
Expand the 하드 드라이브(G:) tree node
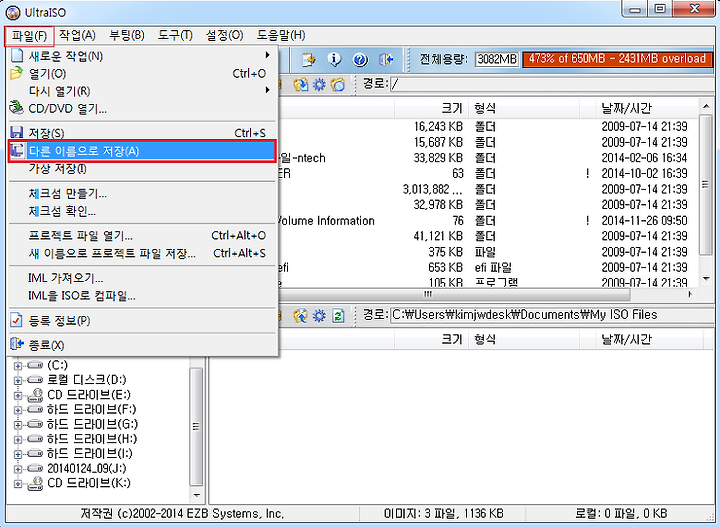[18, 425]
